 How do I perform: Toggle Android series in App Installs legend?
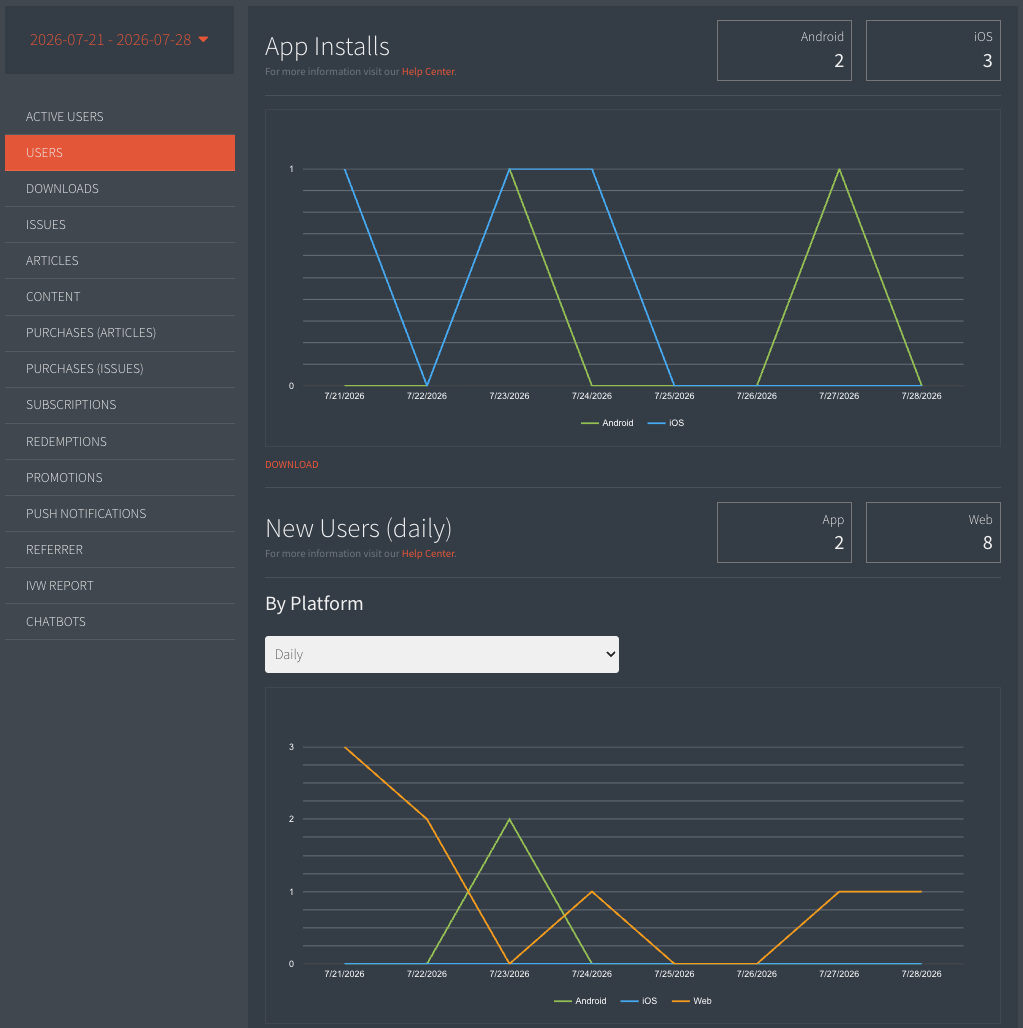tap(607, 423)
